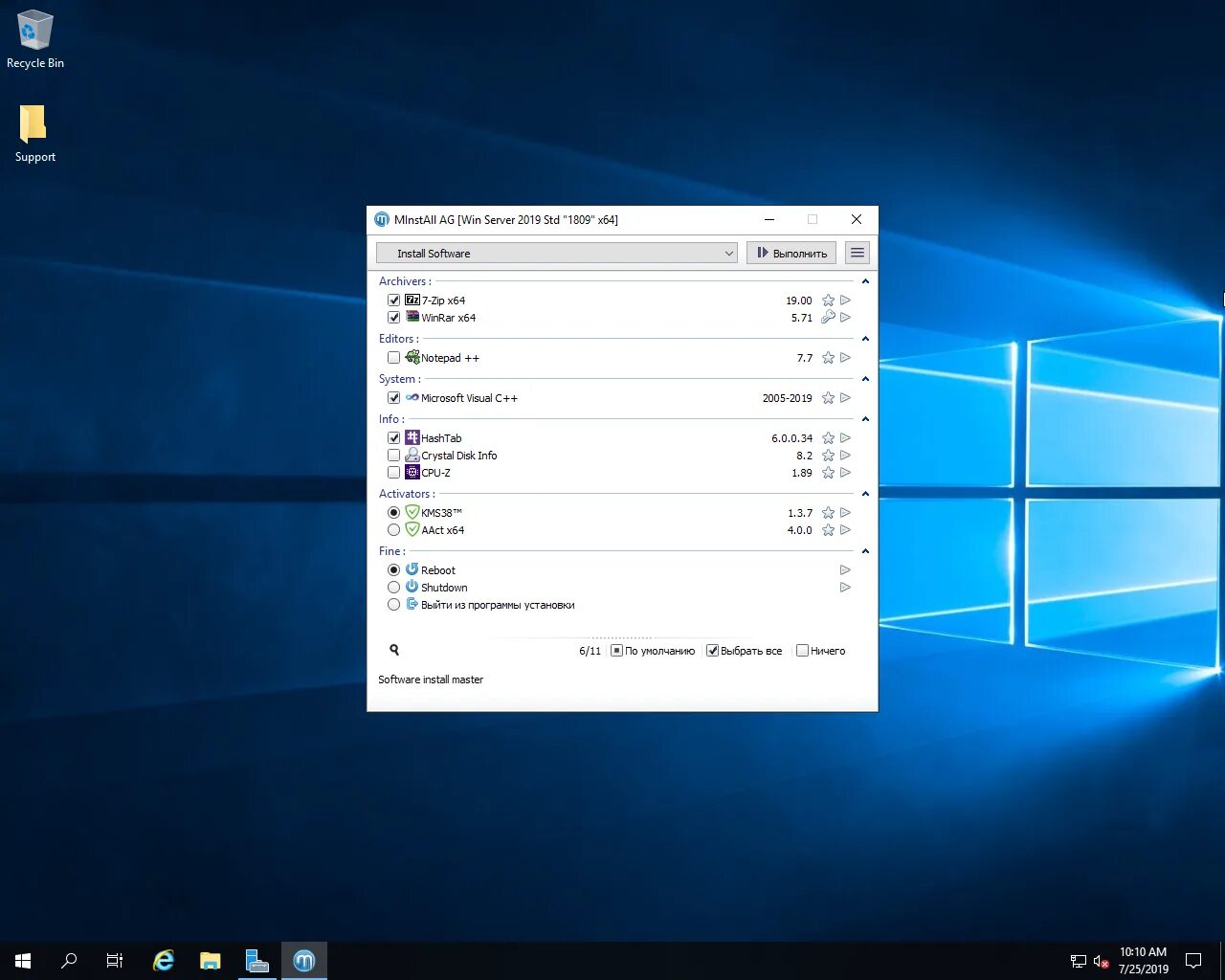The height and width of the screenshot is (980, 1225).
Task: Collapse the Activators section
Action: (x=865, y=494)
